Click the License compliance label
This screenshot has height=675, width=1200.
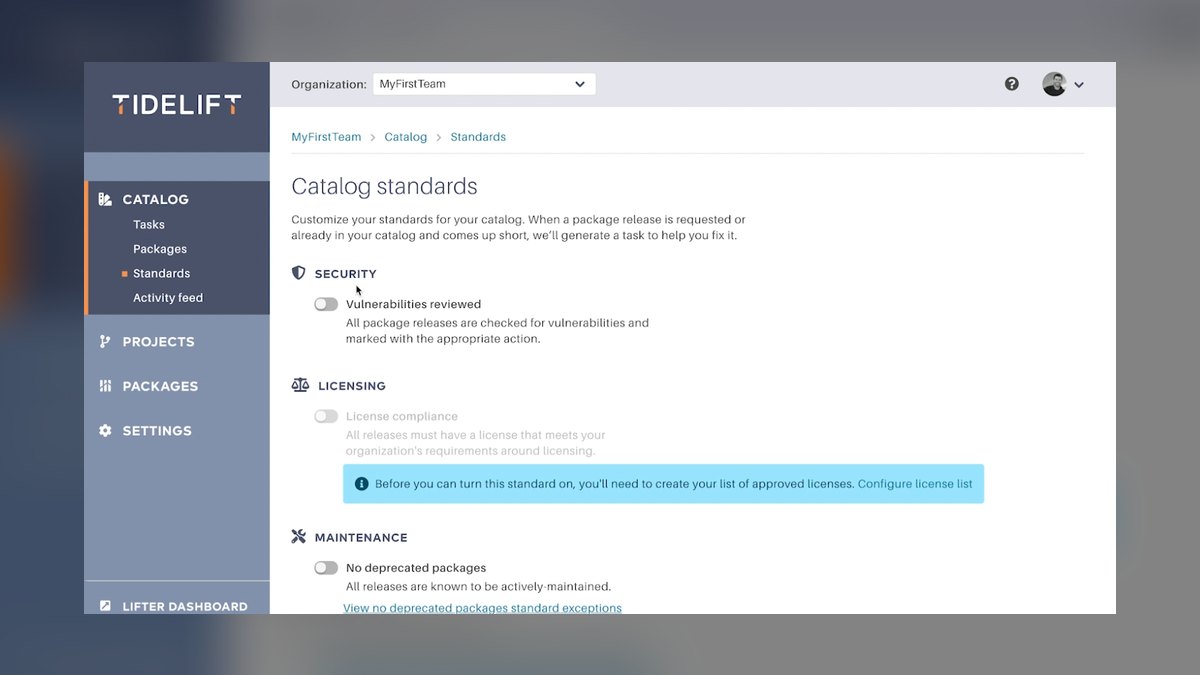402,416
